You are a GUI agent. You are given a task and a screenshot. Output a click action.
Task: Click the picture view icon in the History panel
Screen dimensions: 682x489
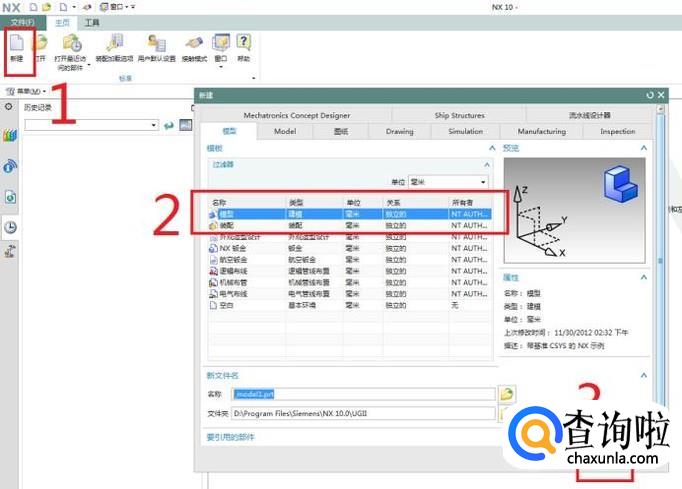pyautogui.click(x=186, y=125)
